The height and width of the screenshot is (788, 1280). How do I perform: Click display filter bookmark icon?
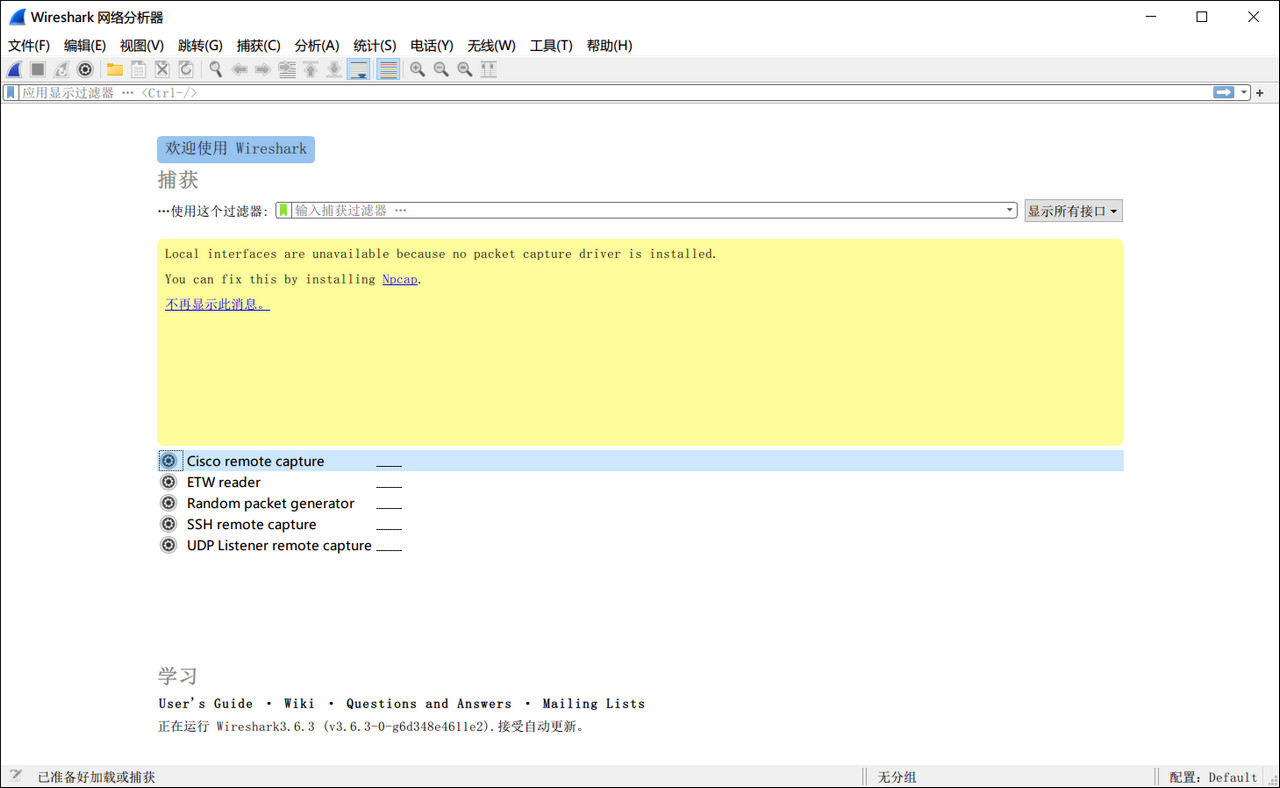(x=11, y=92)
